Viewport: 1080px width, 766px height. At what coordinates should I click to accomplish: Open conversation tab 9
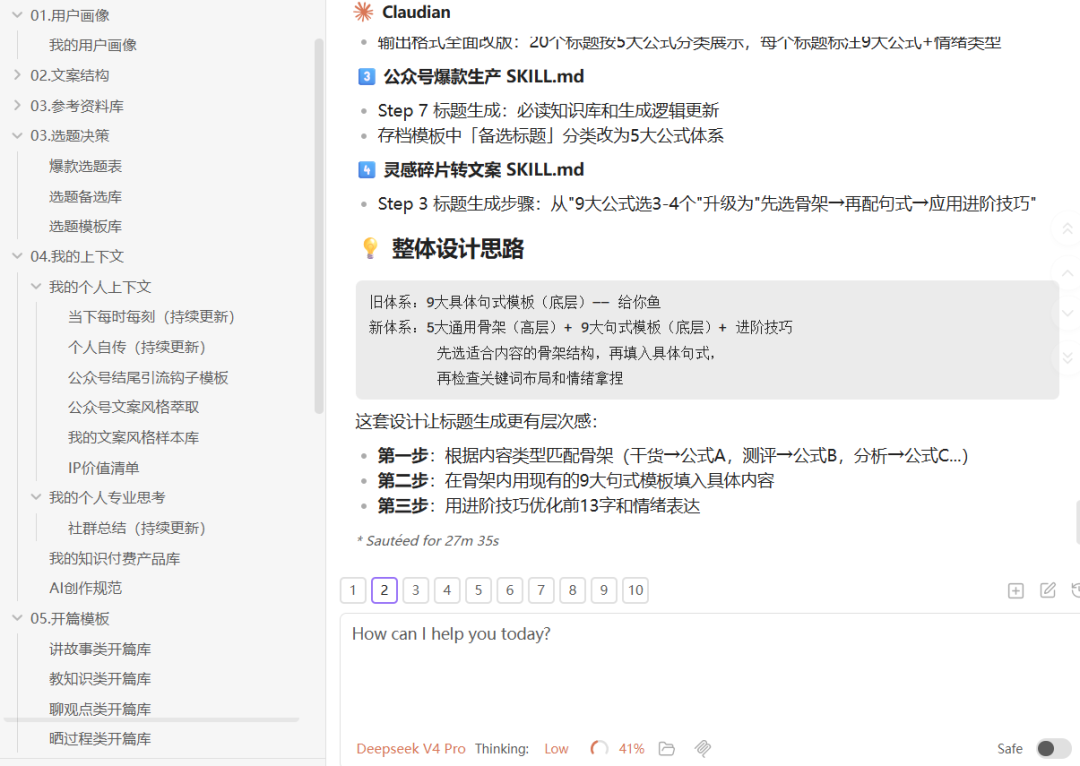click(603, 590)
